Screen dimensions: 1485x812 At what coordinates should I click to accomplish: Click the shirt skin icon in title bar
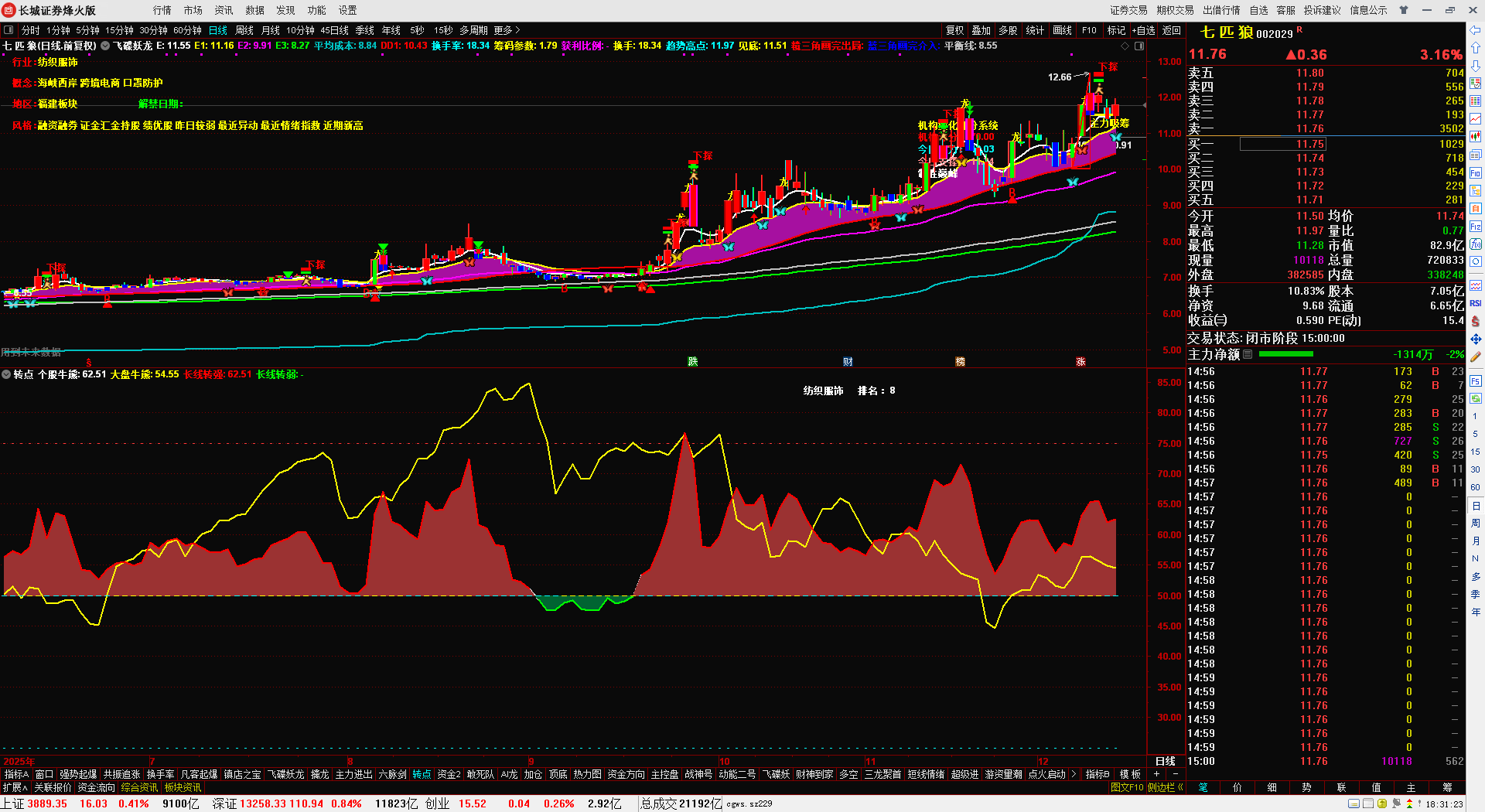pyautogui.click(x=1404, y=10)
